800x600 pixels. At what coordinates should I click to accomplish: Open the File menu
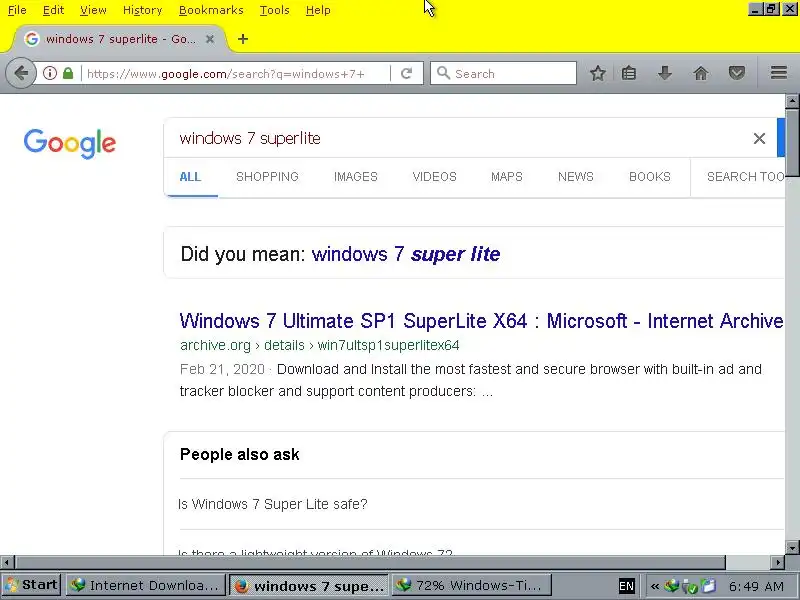pyautogui.click(x=17, y=10)
